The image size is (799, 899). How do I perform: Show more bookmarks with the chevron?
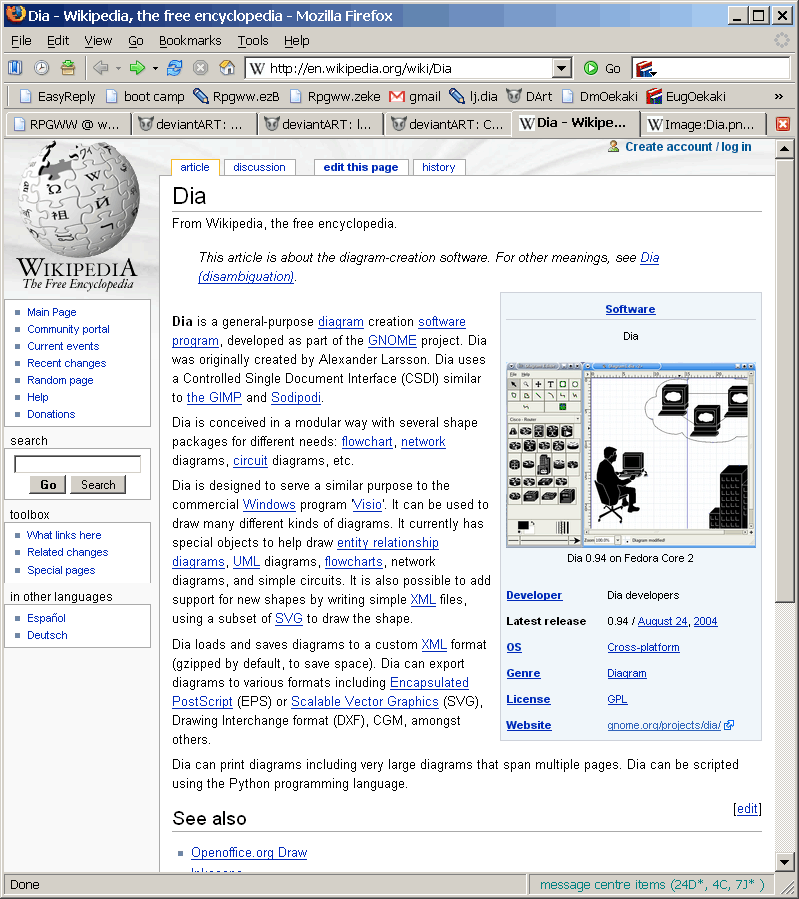pyautogui.click(x=778, y=96)
